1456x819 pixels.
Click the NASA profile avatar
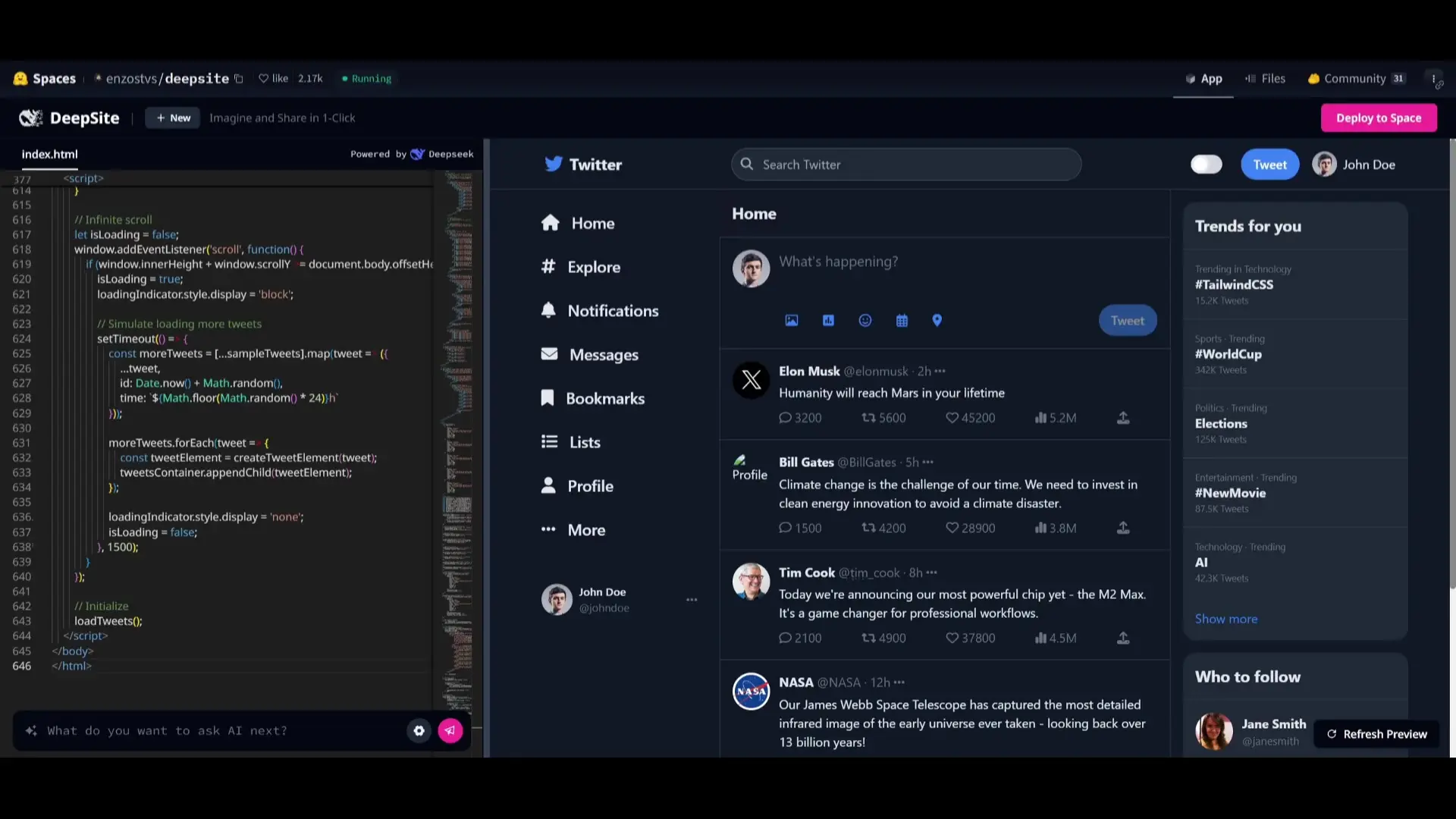pyautogui.click(x=751, y=692)
